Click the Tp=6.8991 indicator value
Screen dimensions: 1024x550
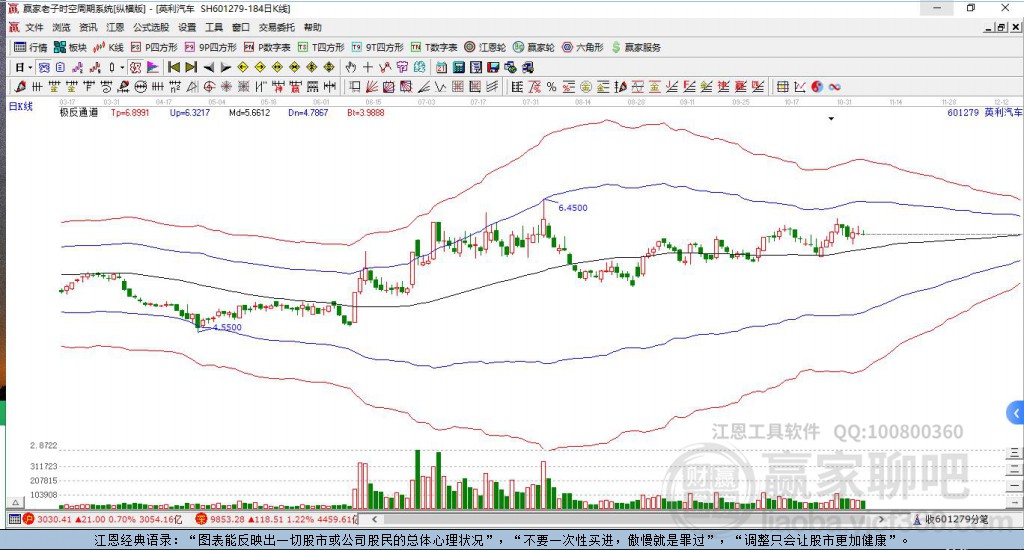pyautogui.click(x=130, y=112)
